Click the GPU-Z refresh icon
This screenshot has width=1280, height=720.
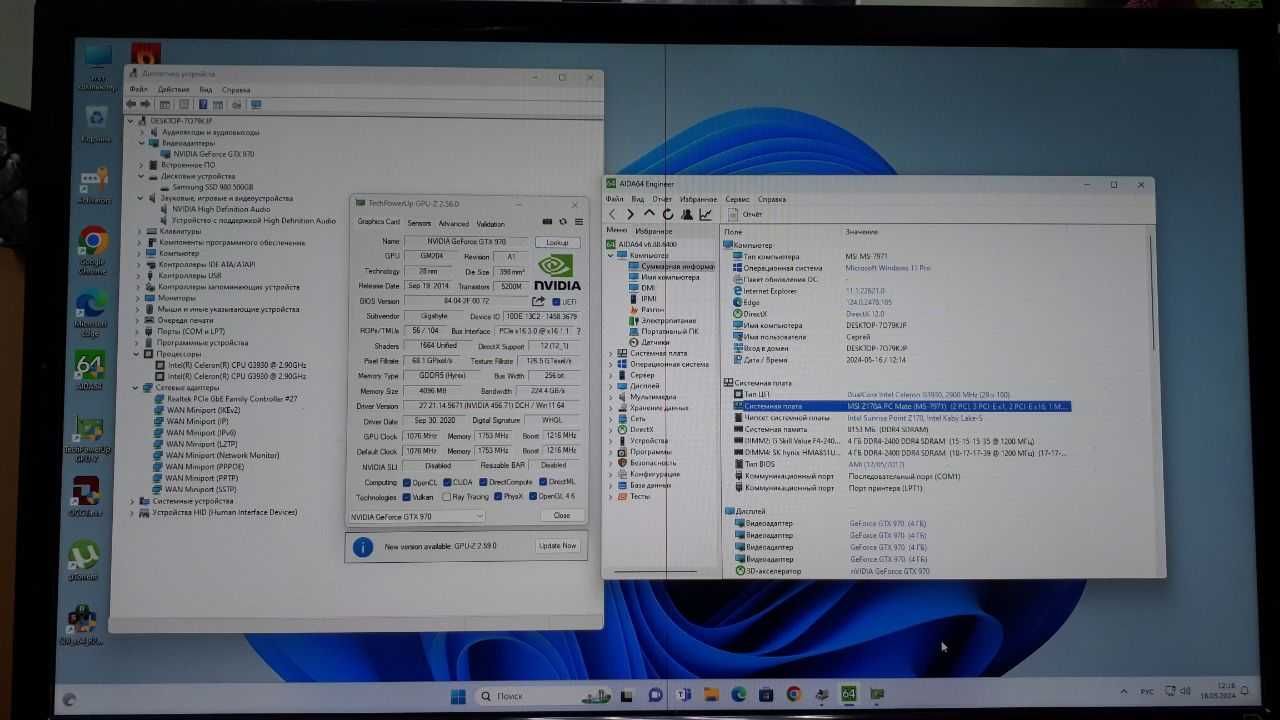pyautogui.click(x=563, y=222)
